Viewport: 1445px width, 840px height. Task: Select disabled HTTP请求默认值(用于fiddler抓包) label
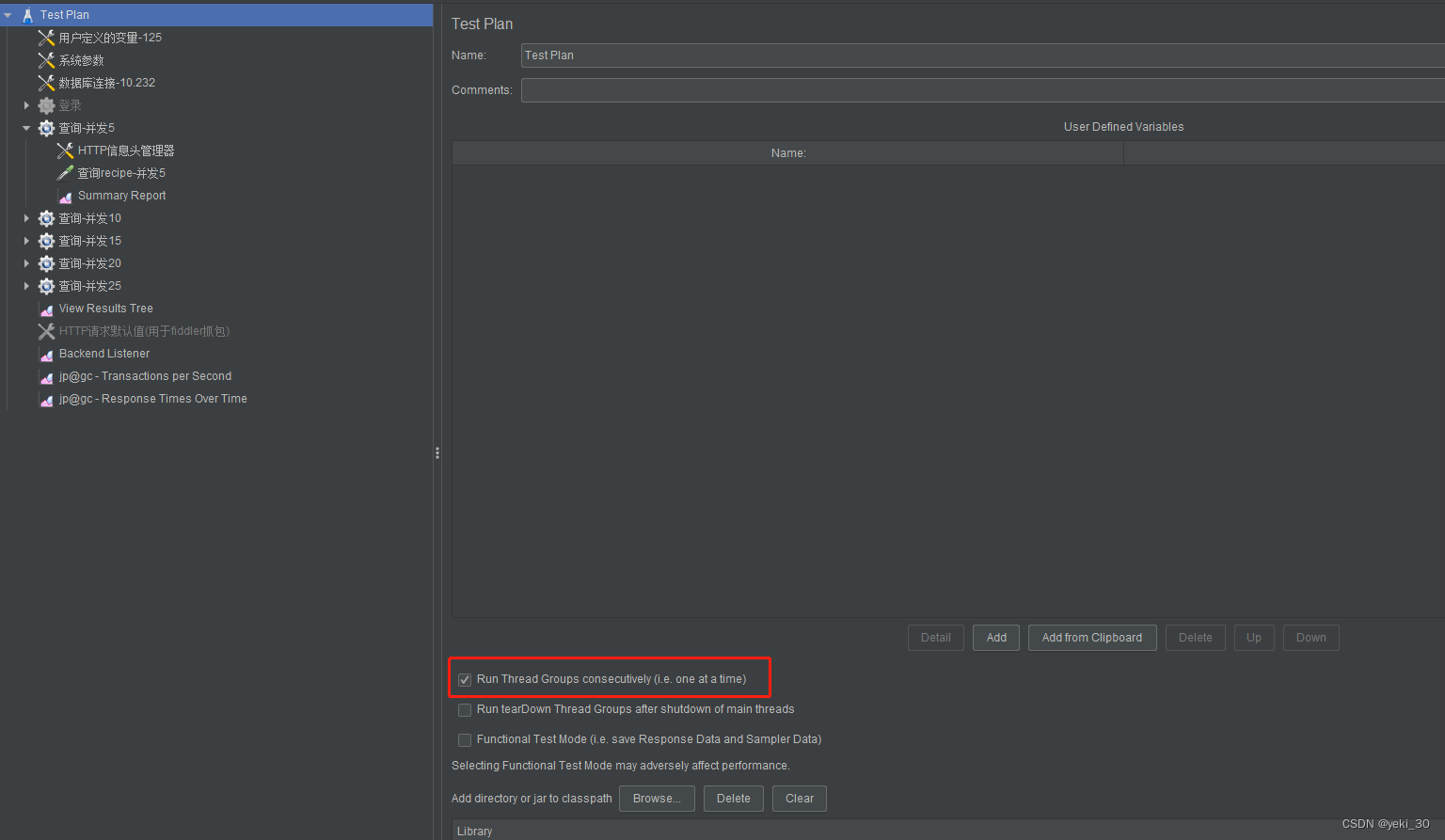[x=145, y=331]
